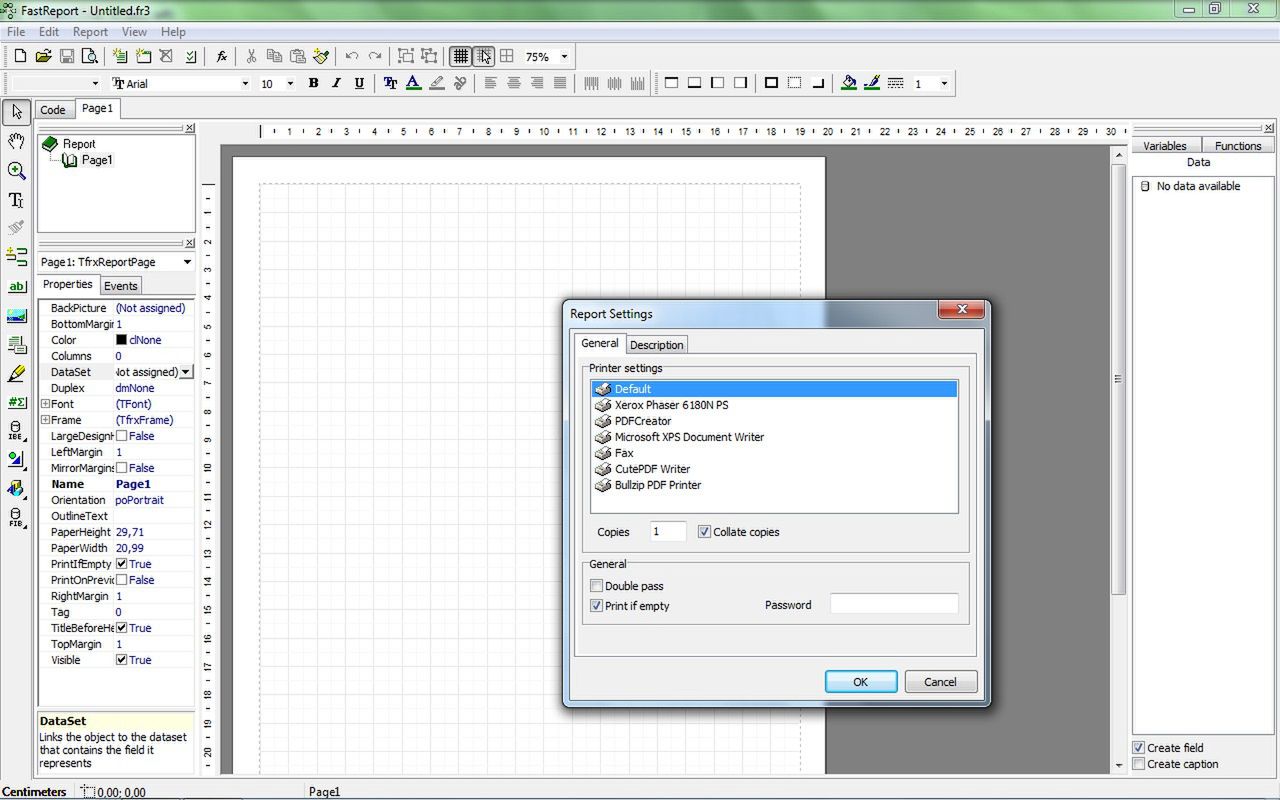Open the font name dropdown

click(245, 83)
